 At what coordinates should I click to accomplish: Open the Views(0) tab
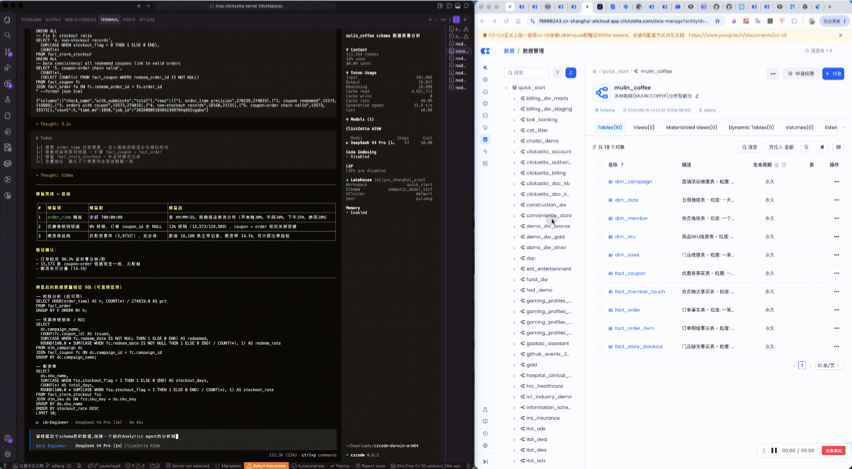click(x=644, y=127)
